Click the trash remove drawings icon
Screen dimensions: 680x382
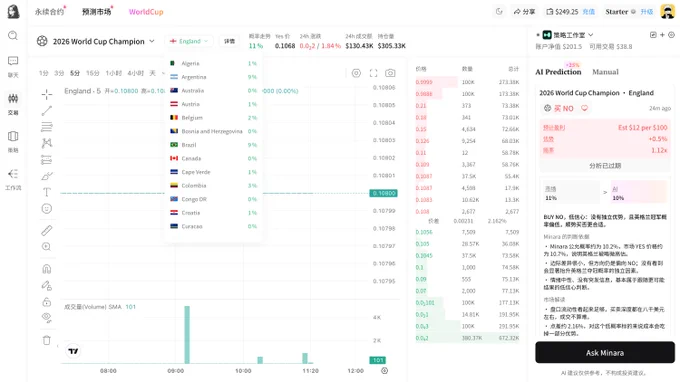click(x=47, y=340)
